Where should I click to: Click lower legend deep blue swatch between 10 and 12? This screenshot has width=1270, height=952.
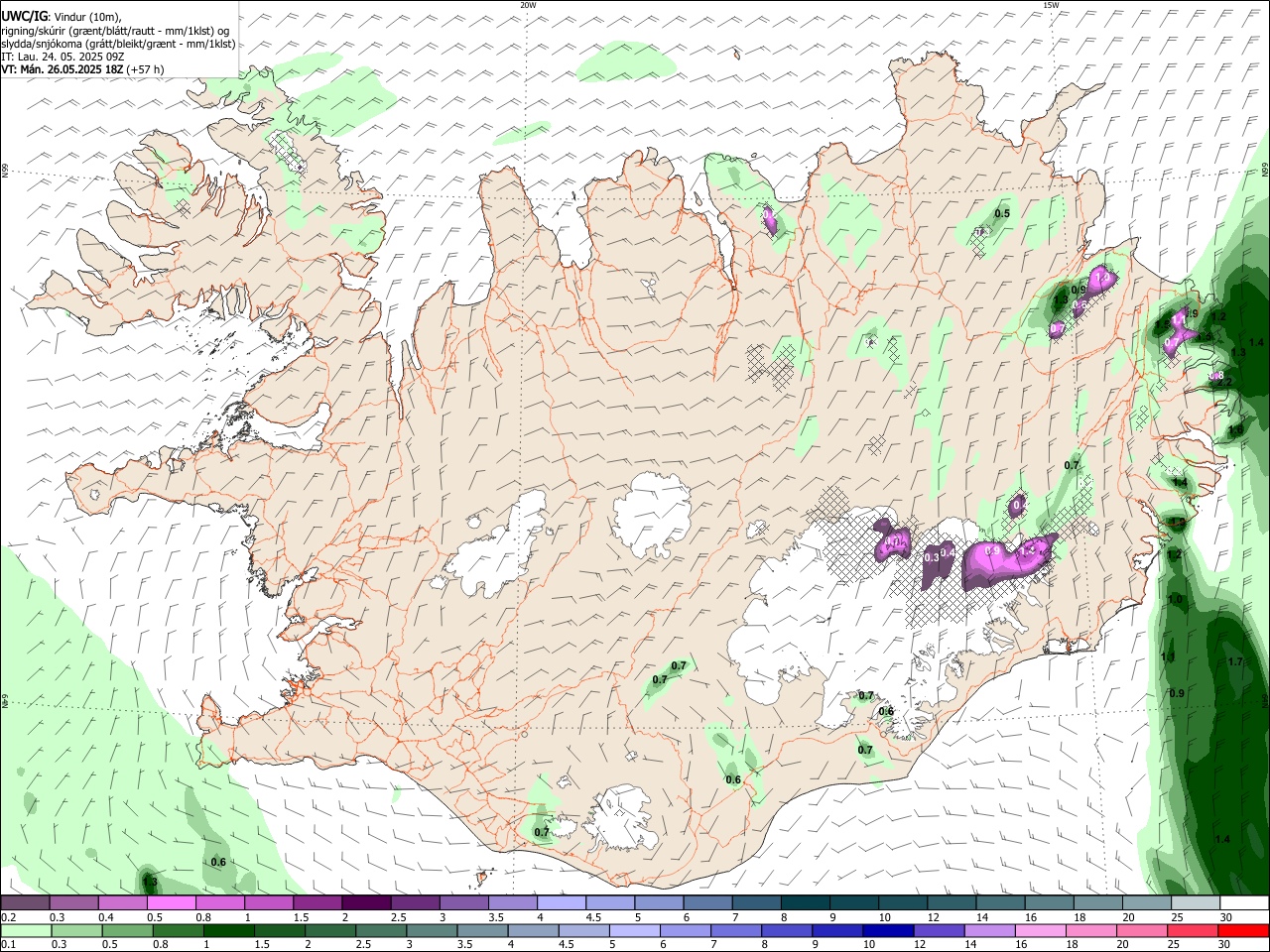pyautogui.click(x=888, y=931)
